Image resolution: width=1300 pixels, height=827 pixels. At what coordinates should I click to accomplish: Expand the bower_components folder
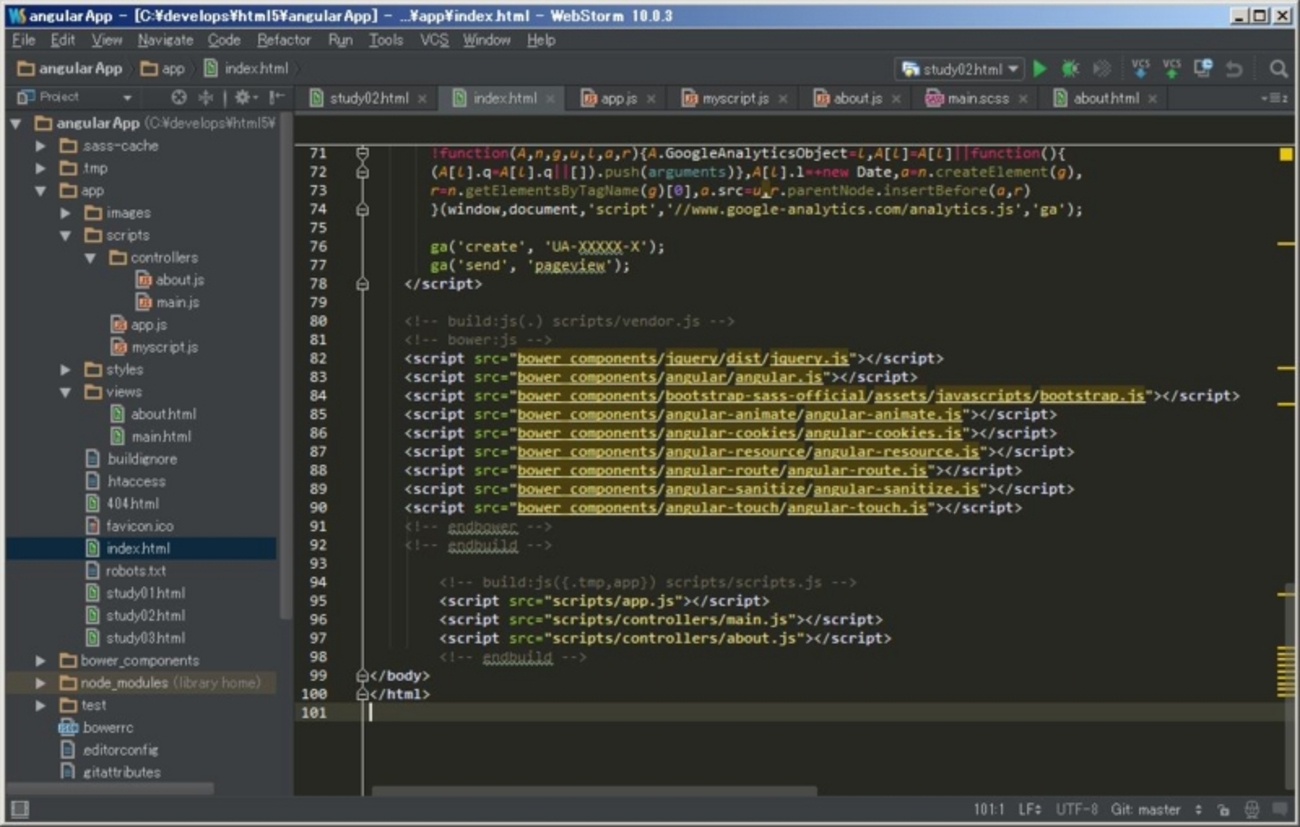tap(41, 660)
